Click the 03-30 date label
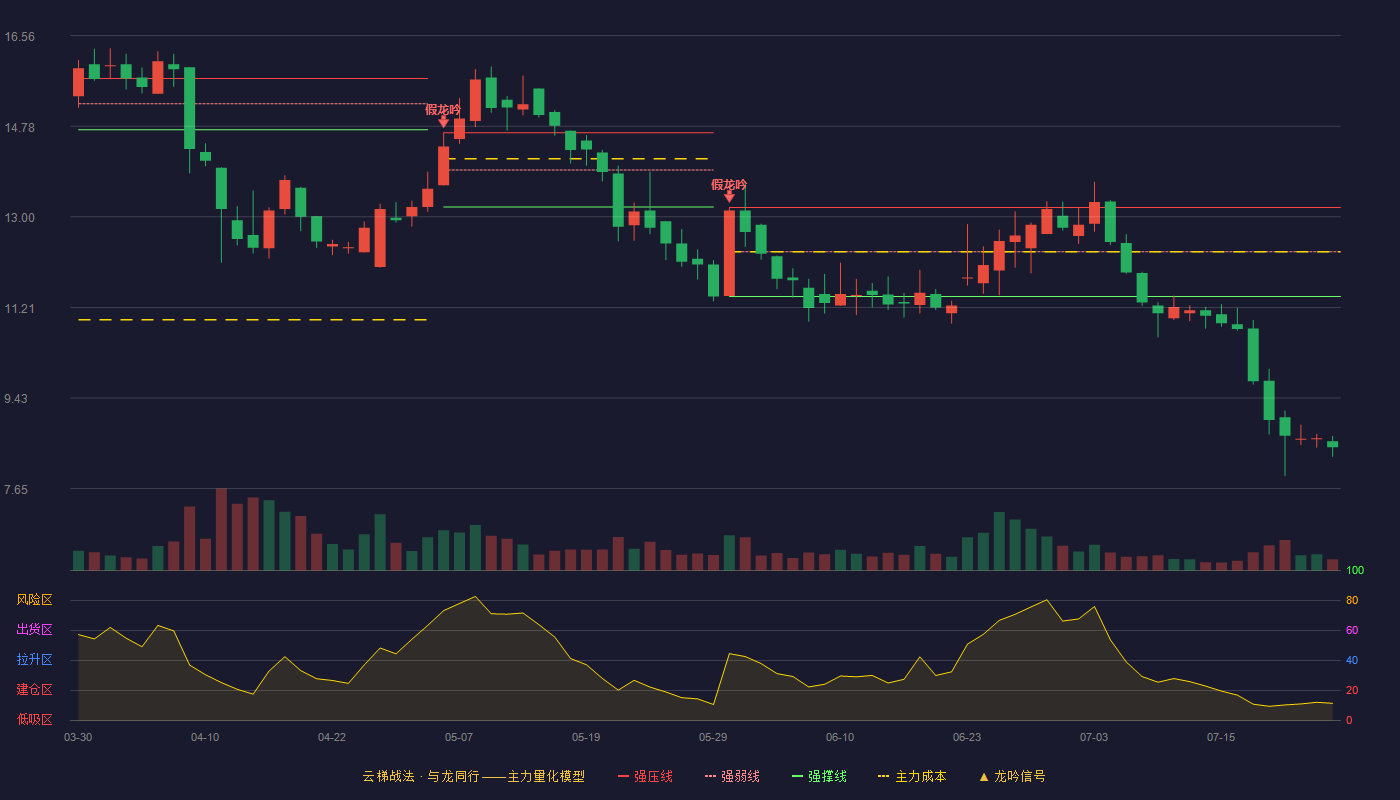 click(x=78, y=737)
